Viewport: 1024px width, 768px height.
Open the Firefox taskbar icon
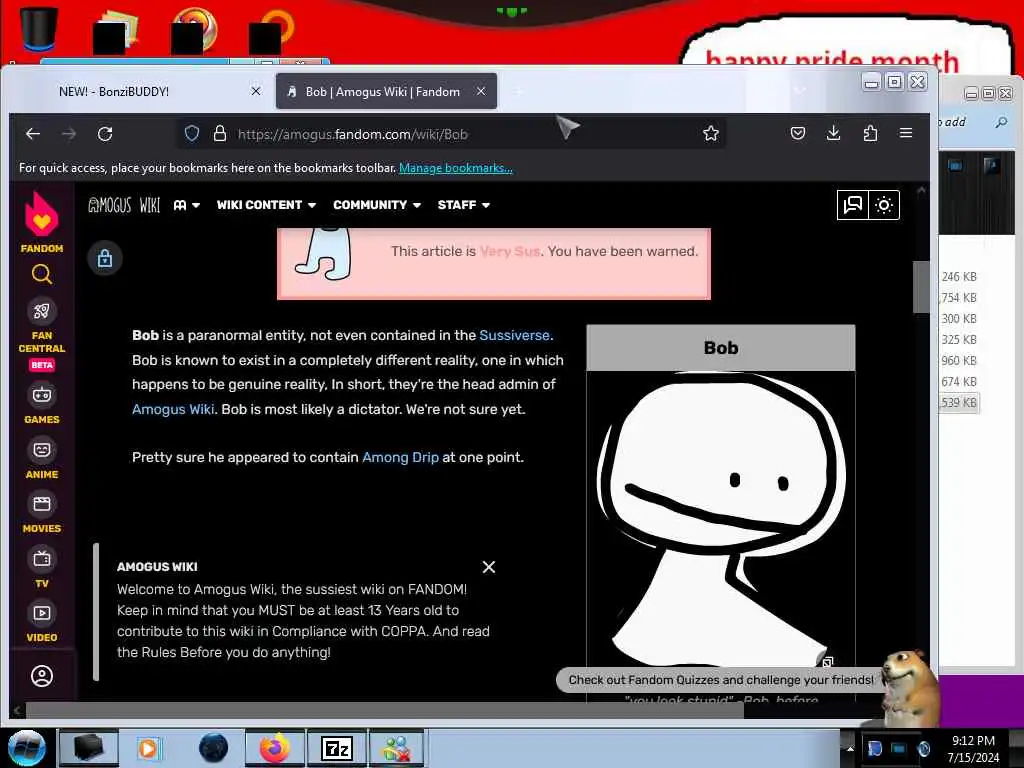[x=275, y=748]
